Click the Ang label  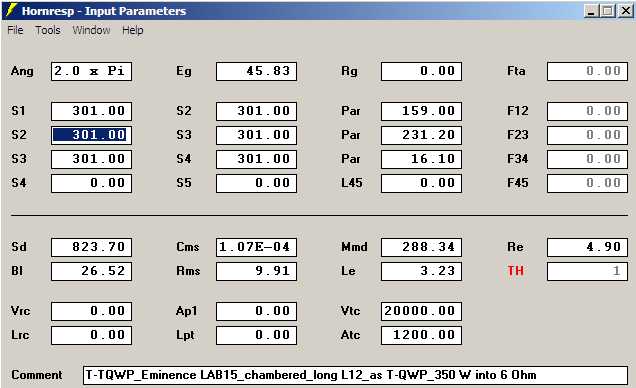(x=22, y=71)
